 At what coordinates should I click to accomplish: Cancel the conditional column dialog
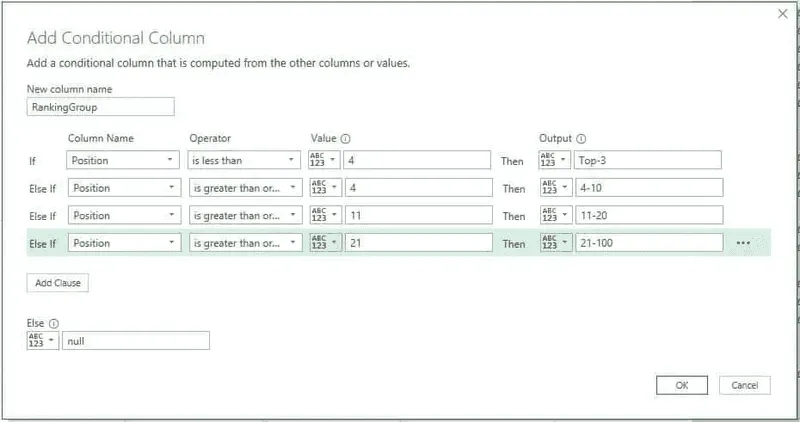[x=744, y=385]
